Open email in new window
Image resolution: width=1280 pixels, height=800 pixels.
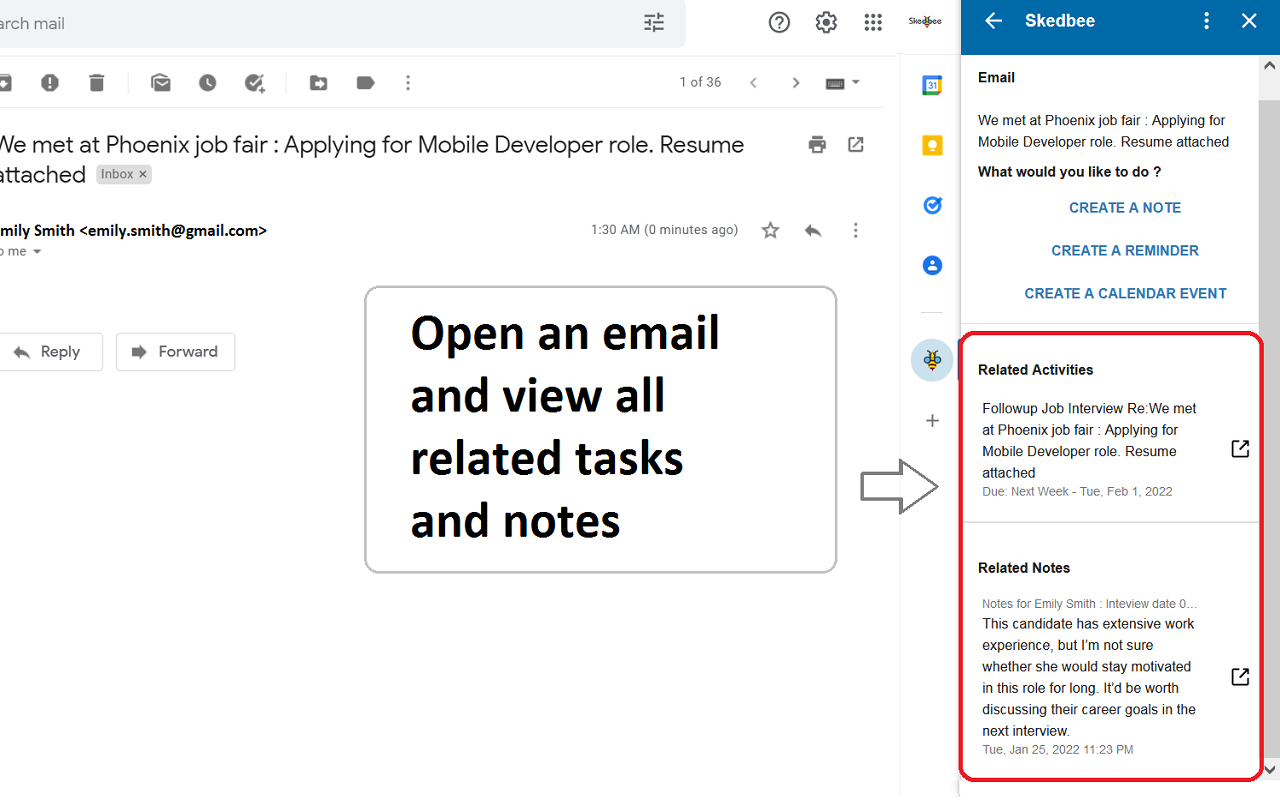tap(856, 144)
